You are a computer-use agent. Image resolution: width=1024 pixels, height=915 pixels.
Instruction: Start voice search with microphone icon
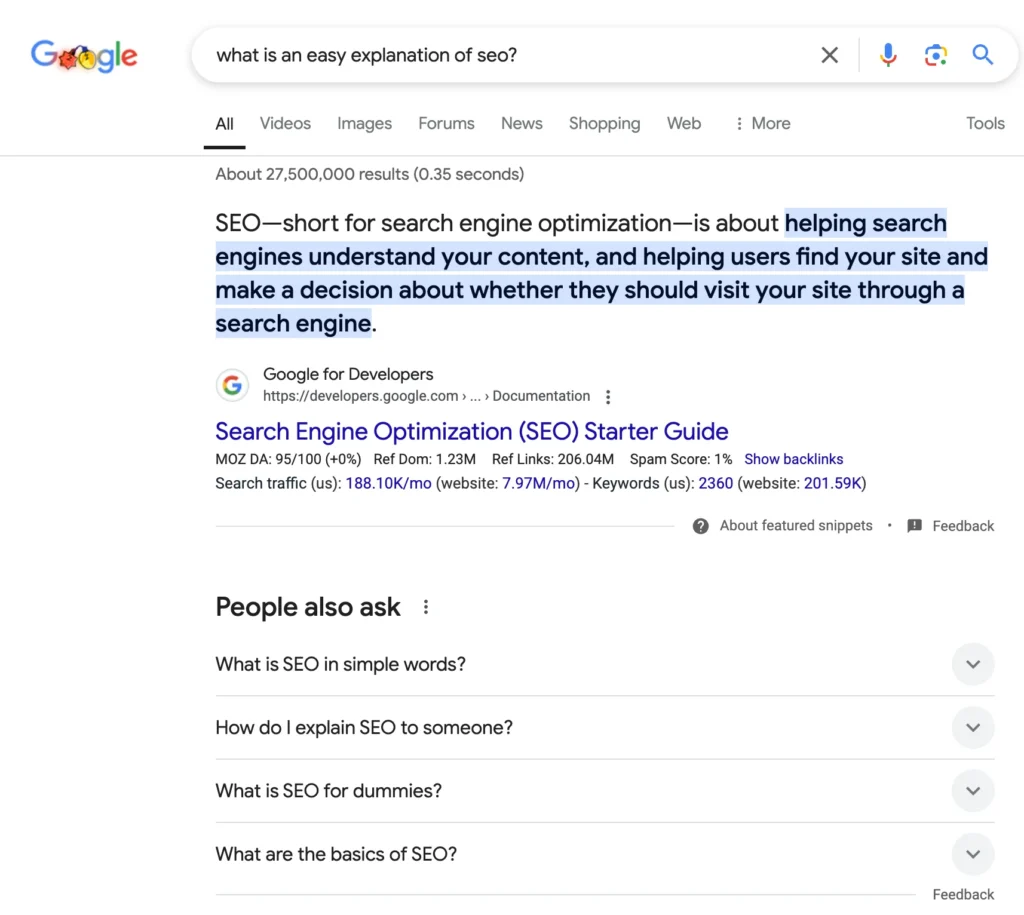(x=888, y=55)
